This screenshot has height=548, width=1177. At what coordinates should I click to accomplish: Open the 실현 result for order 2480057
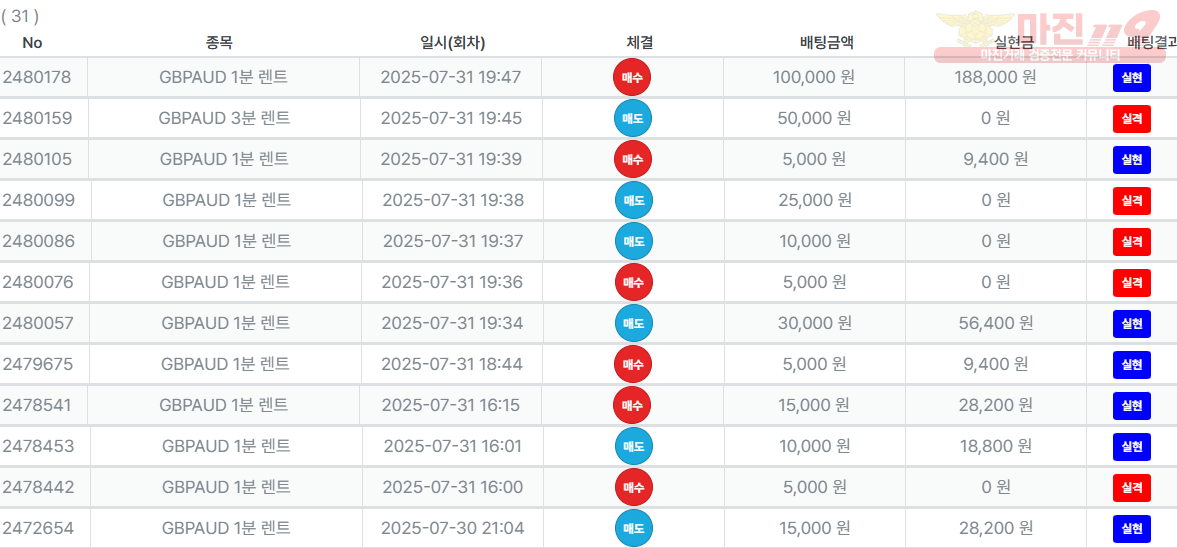tap(1131, 324)
